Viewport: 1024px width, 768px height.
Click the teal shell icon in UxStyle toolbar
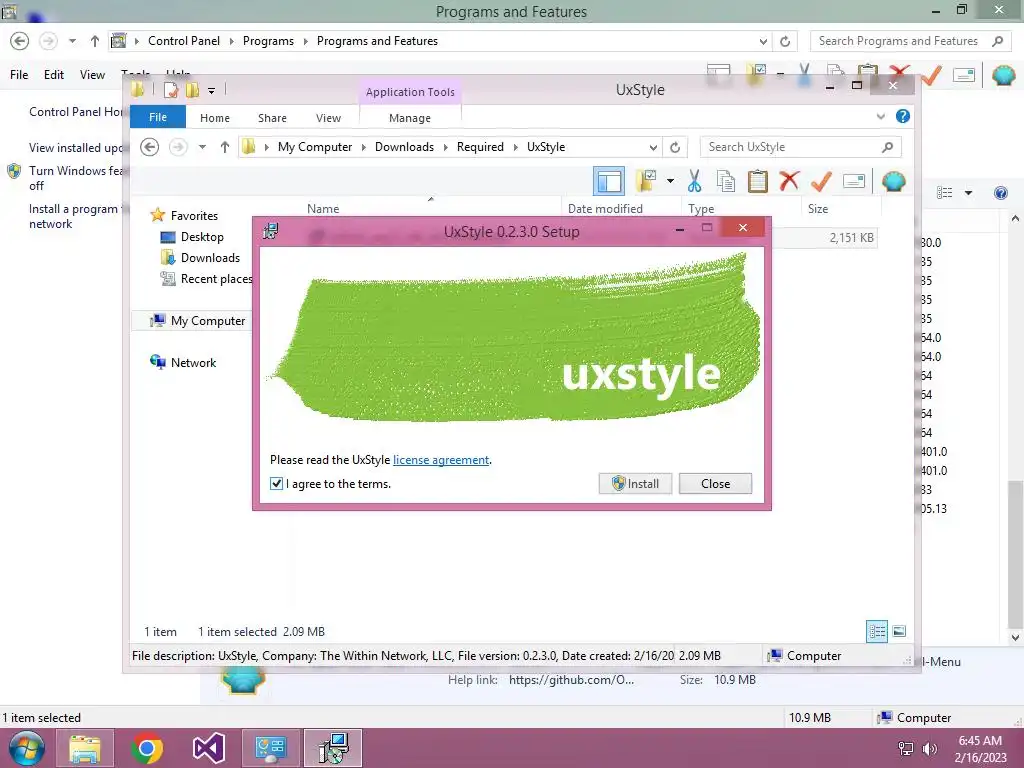pyautogui.click(x=893, y=181)
